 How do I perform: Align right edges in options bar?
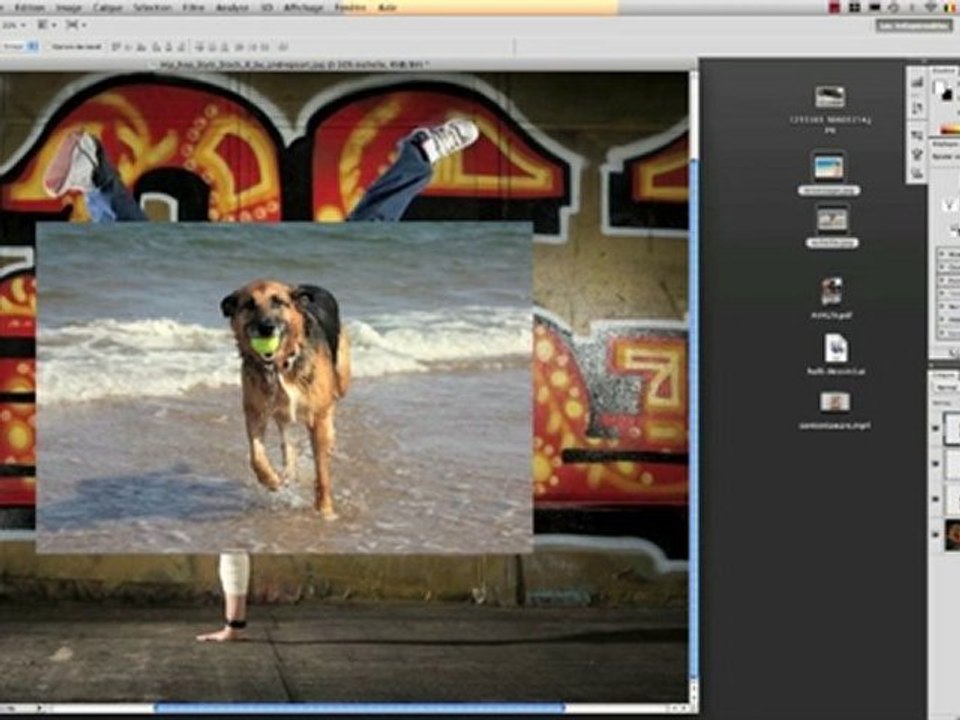click(181, 47)
